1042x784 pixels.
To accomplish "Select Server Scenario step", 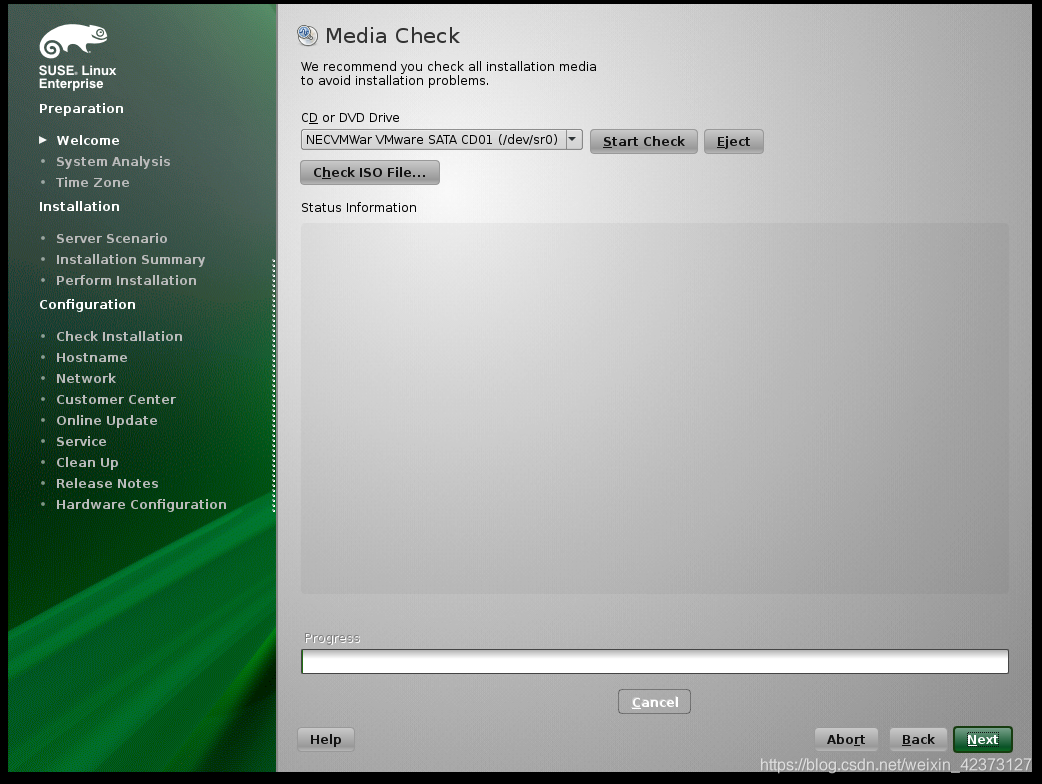I will click(x=112, y=238).
